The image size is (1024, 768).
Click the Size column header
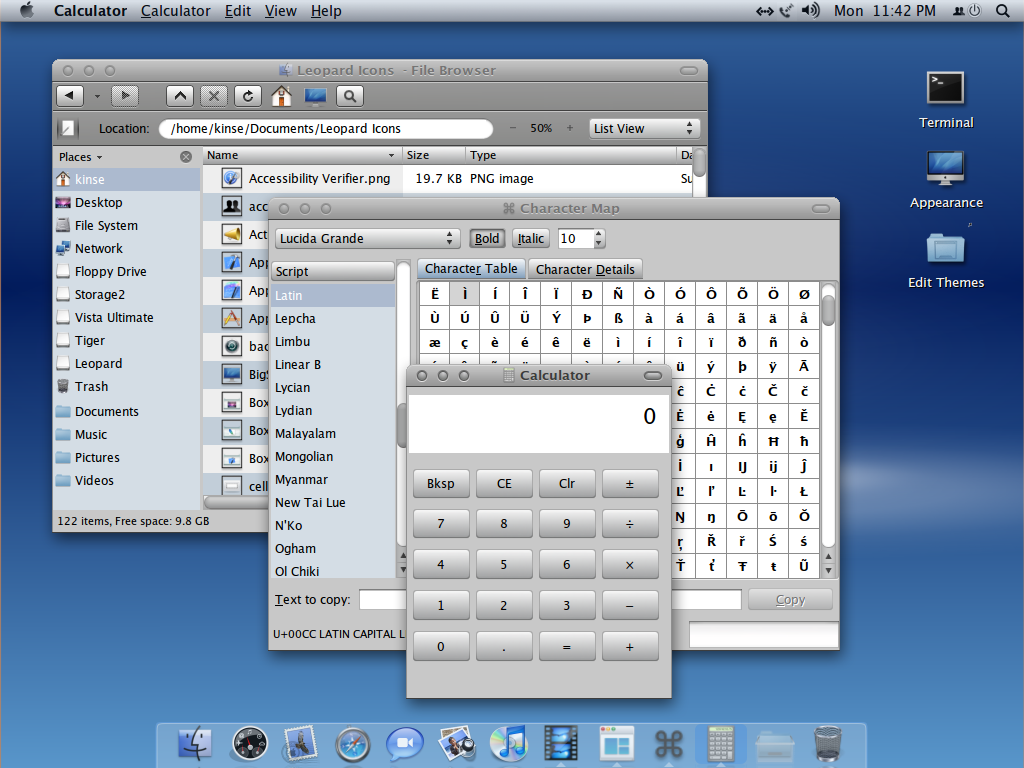[434, 155]
